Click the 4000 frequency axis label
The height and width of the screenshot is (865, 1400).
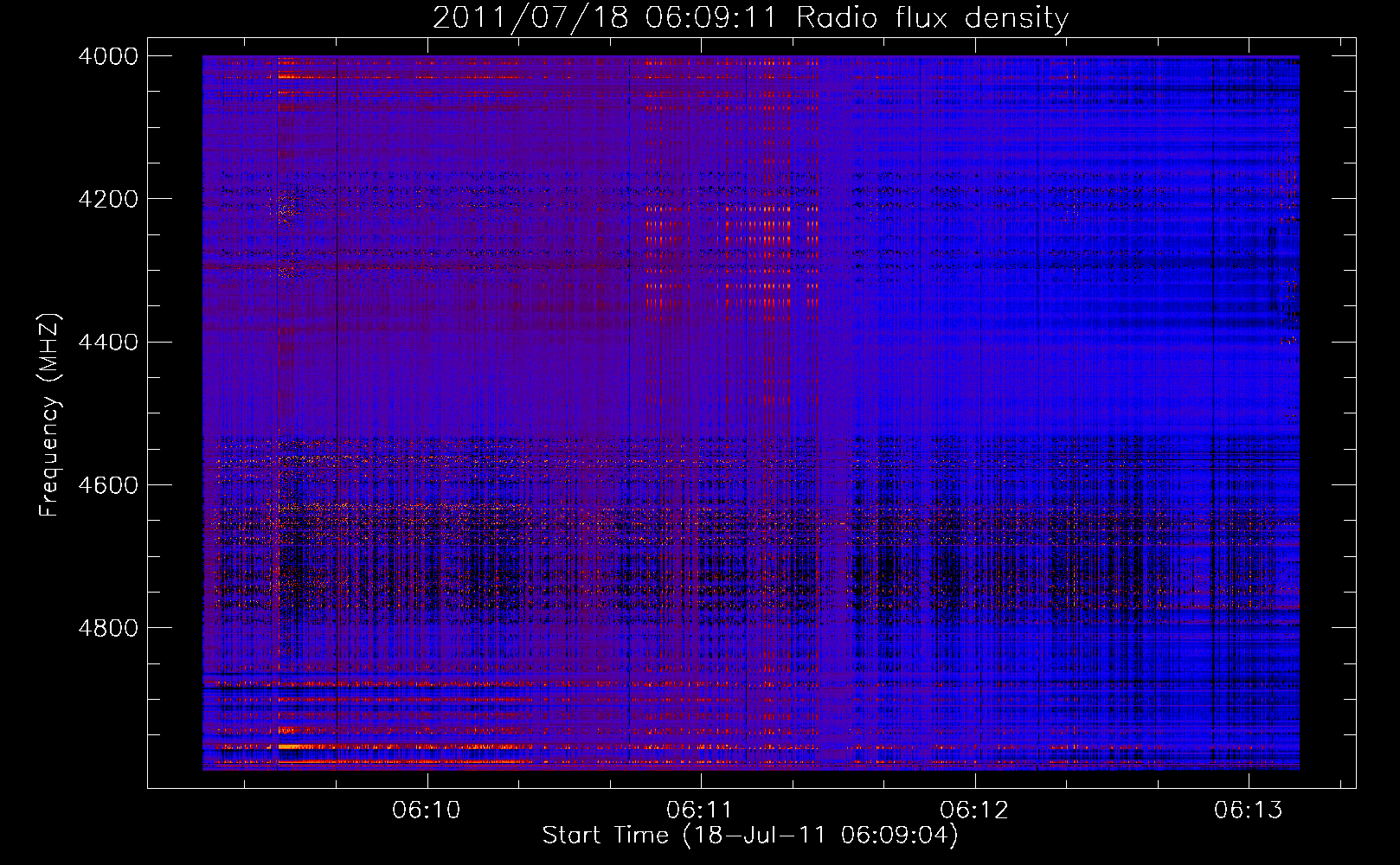click(x=108, y=56)
